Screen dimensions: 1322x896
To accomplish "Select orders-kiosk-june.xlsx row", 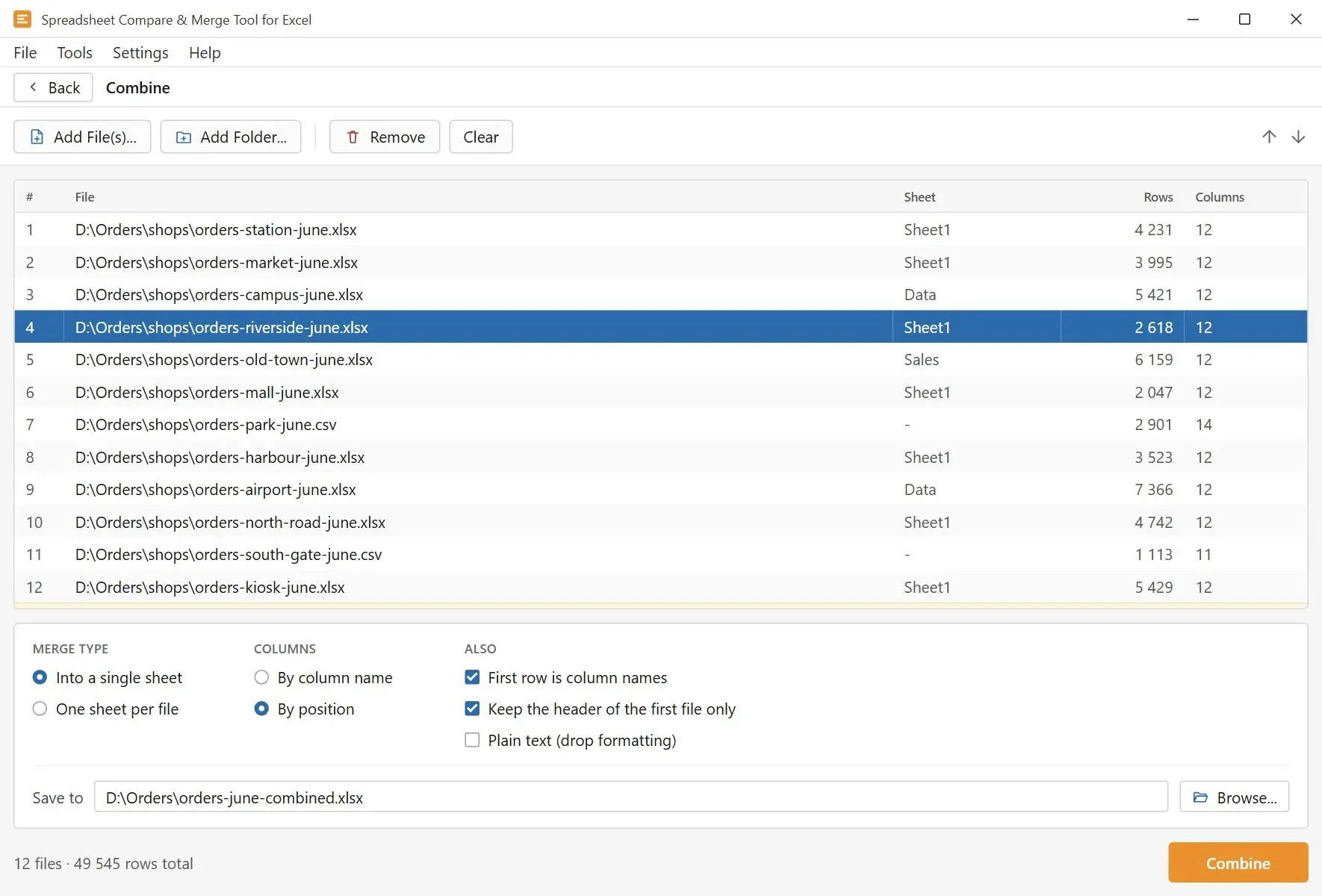I will tap(661, 587).
